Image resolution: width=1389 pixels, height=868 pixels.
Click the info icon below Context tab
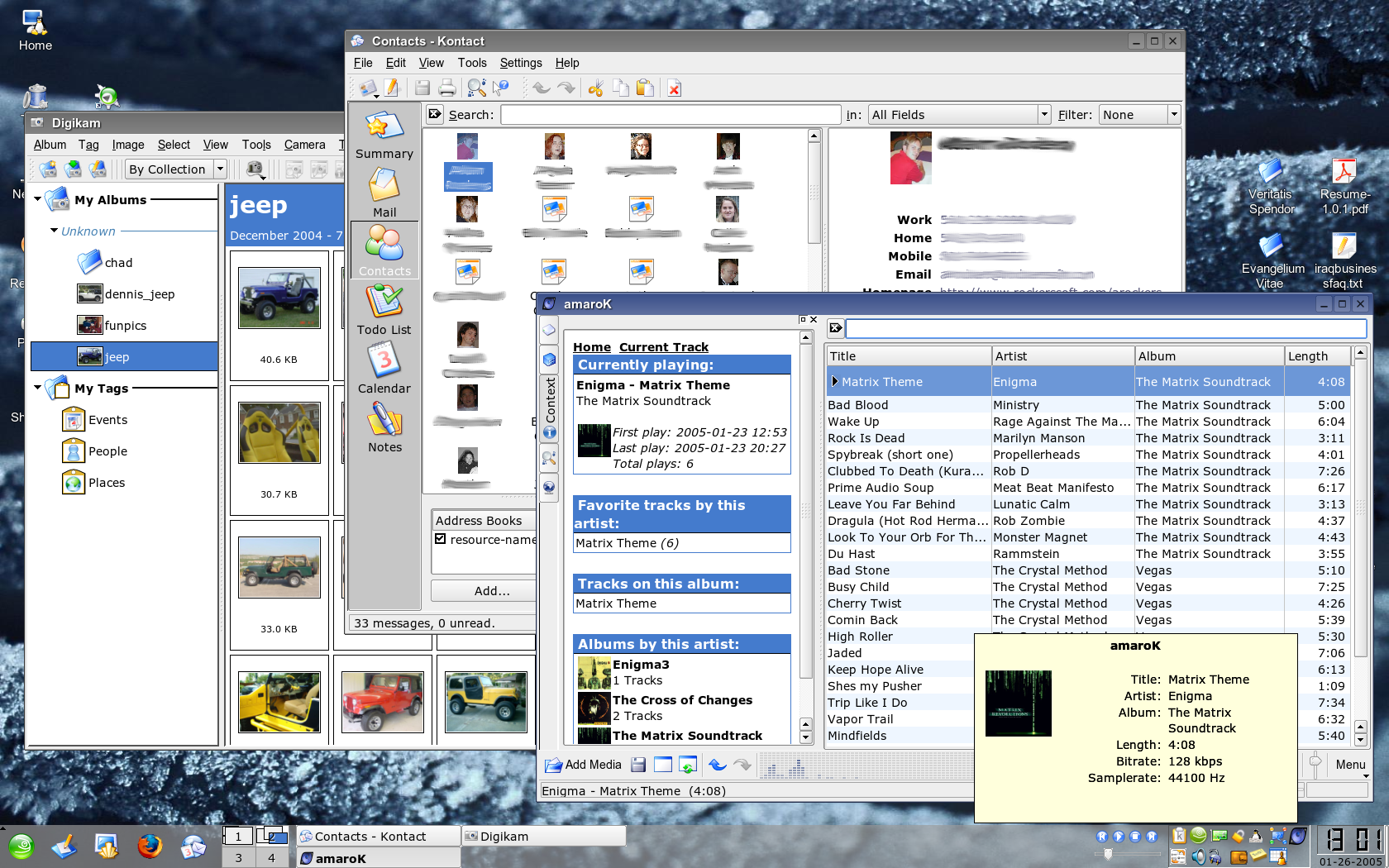pos(549,432)
